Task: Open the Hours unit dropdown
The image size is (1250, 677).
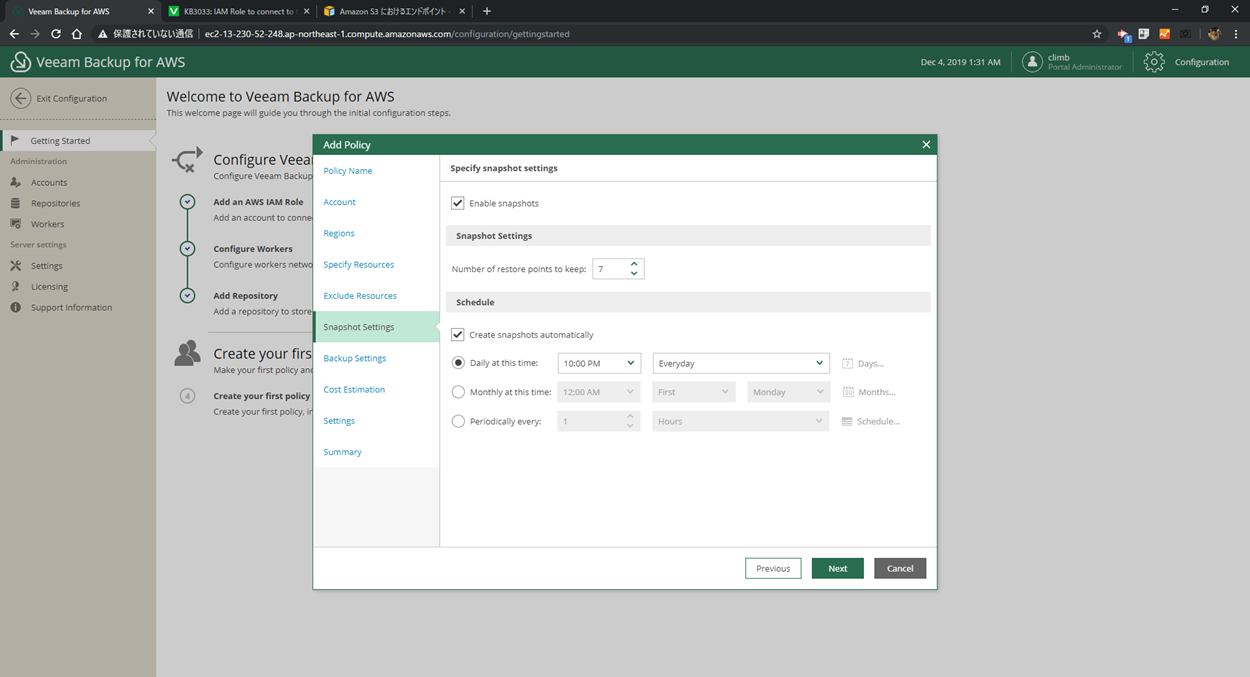Action: click(x=741, y=421)
